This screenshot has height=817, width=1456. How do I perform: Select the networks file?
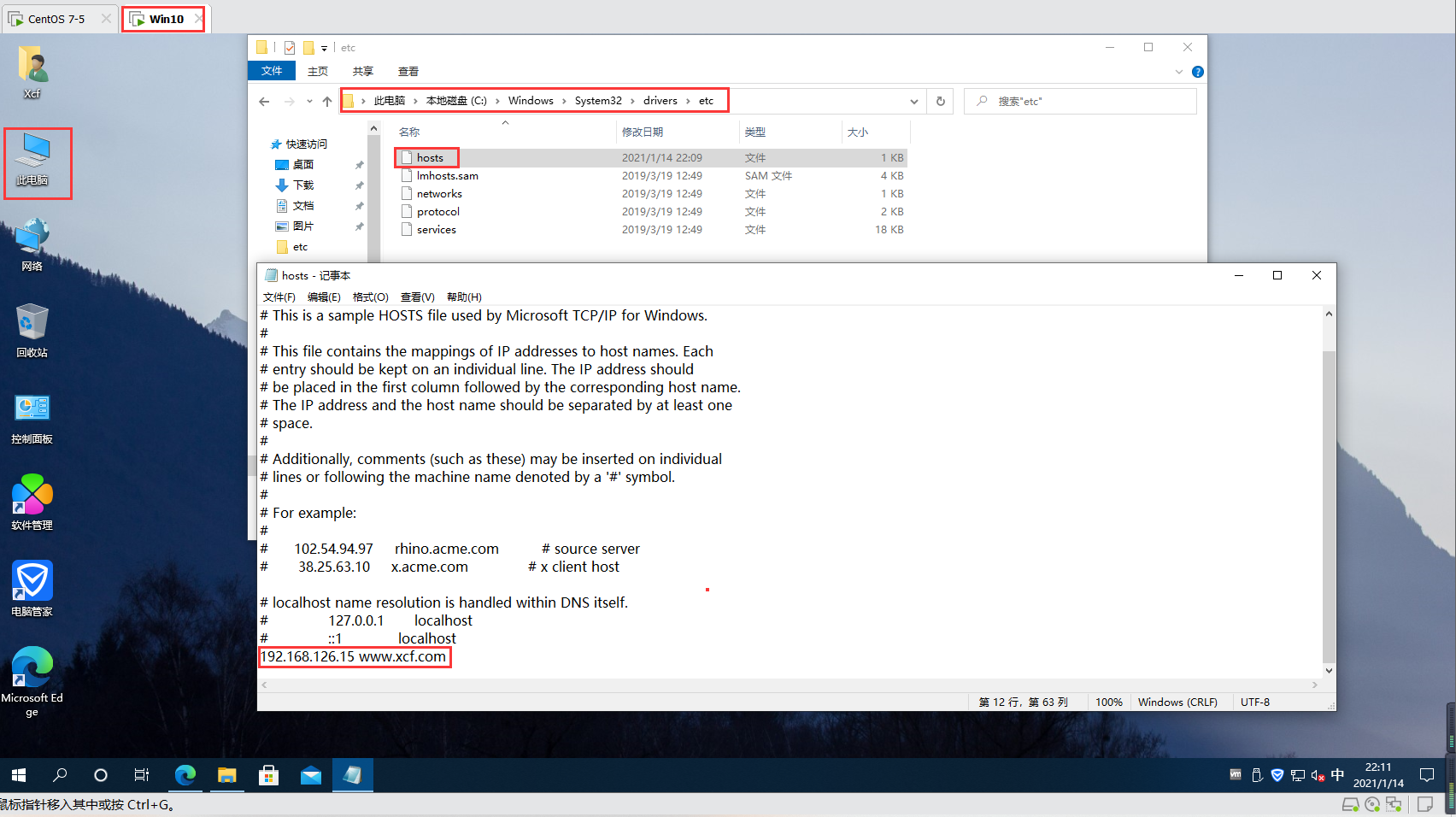point(439,194)
